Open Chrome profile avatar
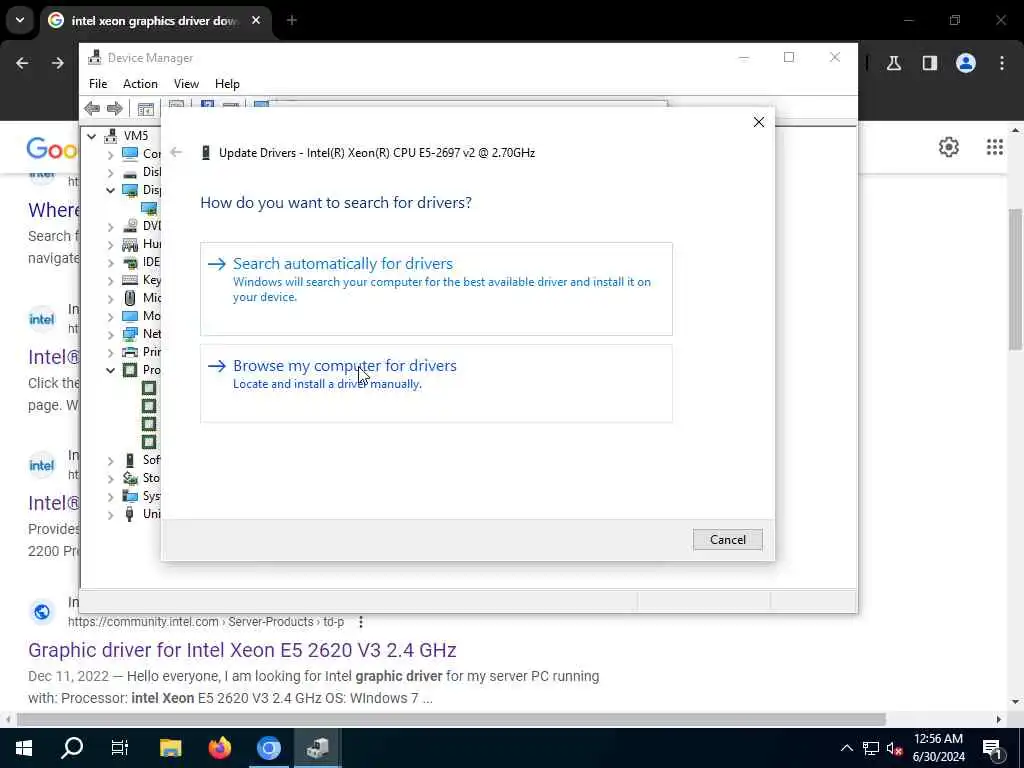The width and height of the screenshot is (1024, 768). click(x=966, y=63)
